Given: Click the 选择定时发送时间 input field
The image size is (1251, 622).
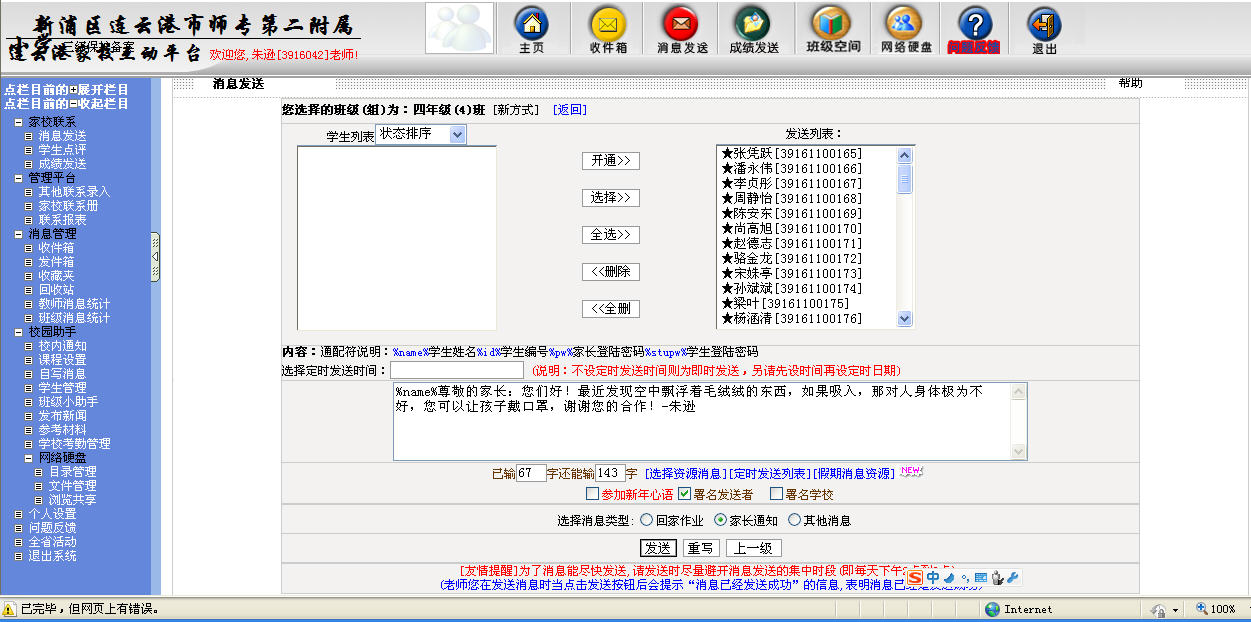Looking at the screenshot, I should tap(457, 370).
